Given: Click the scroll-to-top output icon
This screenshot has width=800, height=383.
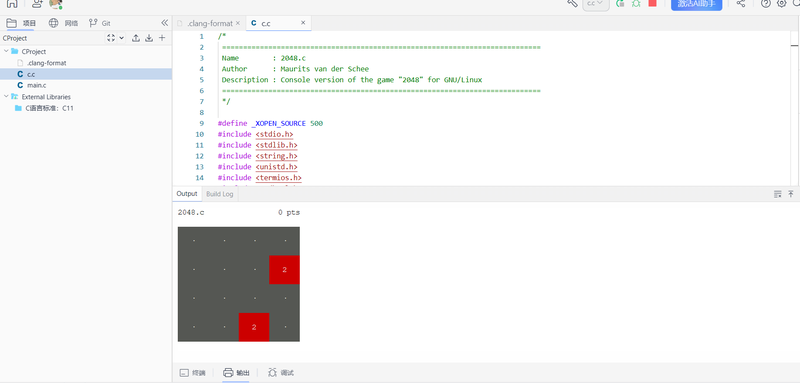Looking at the screenshot, I should (791, 194).
